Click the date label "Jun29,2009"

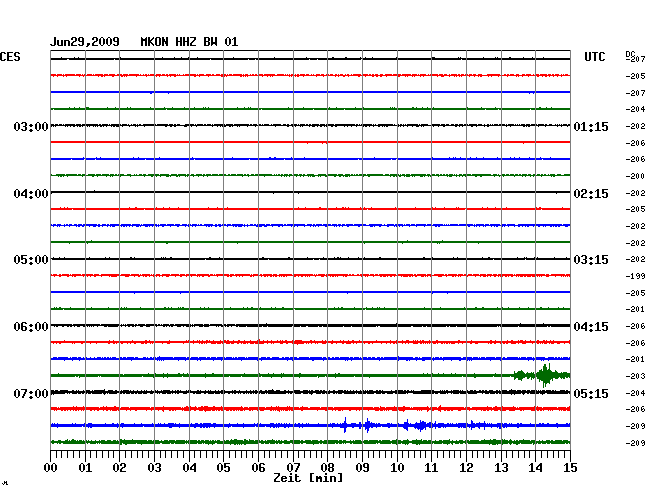[85, 42]
